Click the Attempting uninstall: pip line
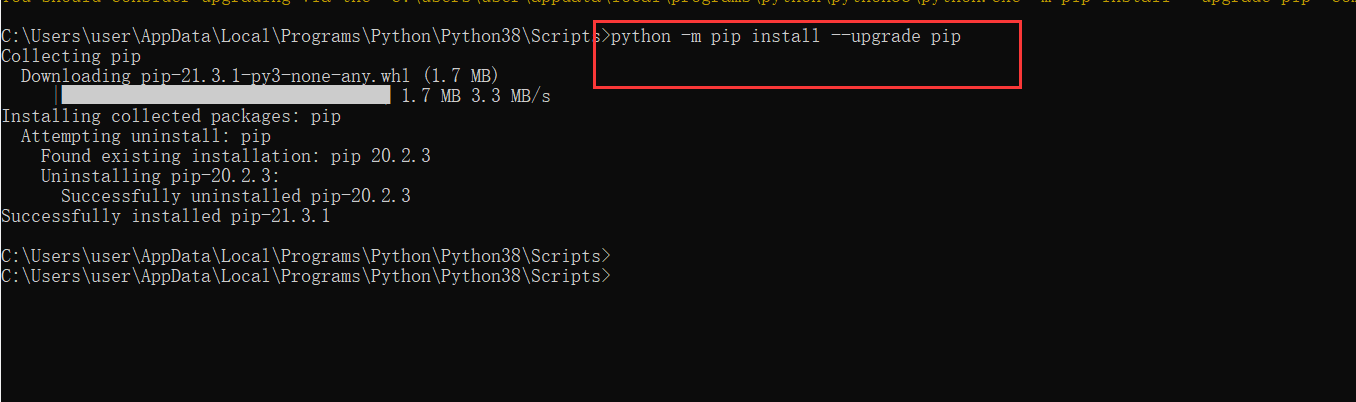Viewport: 1356px width, 402px height. pyautogui.click(x=146, y=137)
